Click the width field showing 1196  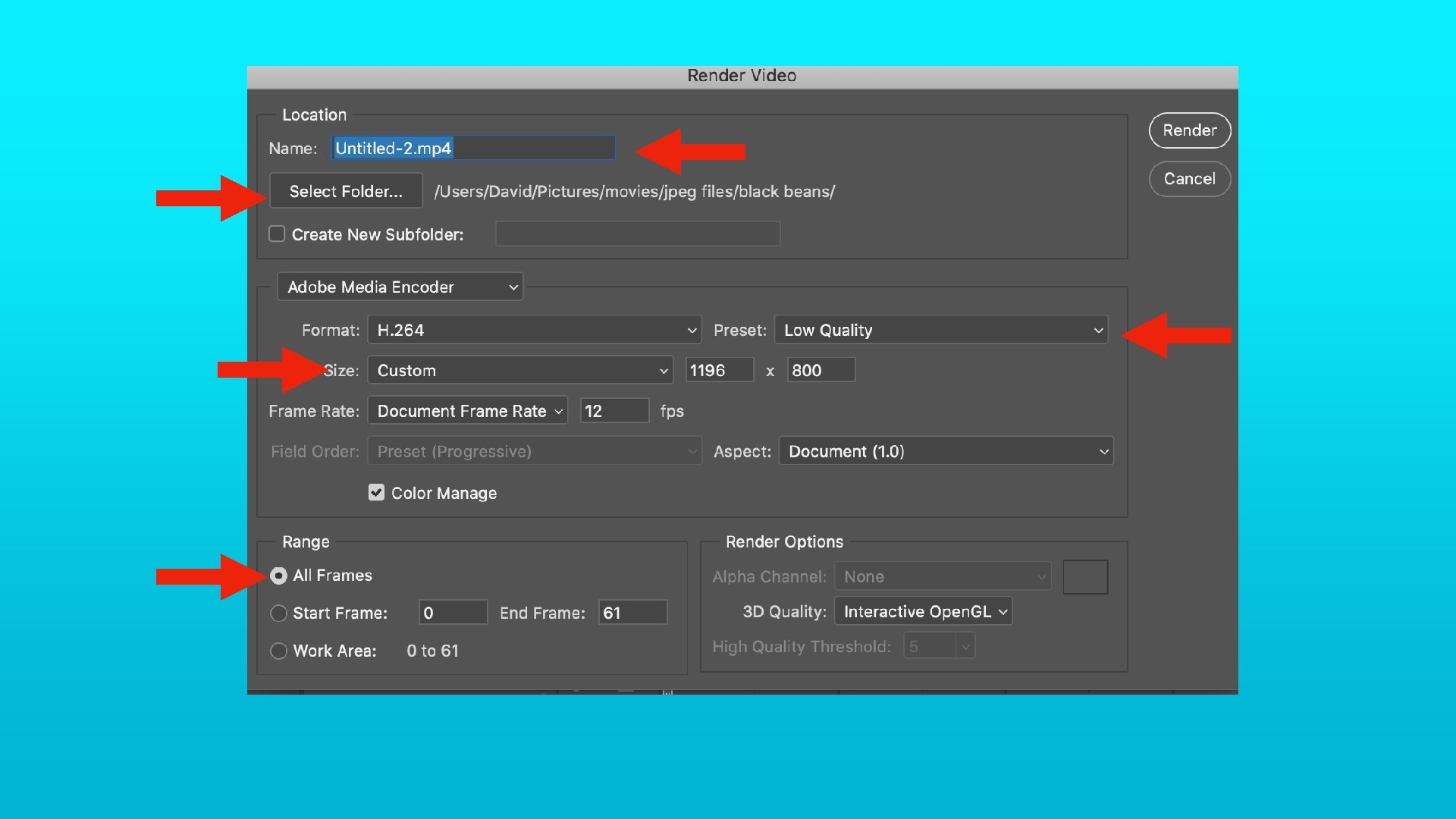click(x=718, y=371)
